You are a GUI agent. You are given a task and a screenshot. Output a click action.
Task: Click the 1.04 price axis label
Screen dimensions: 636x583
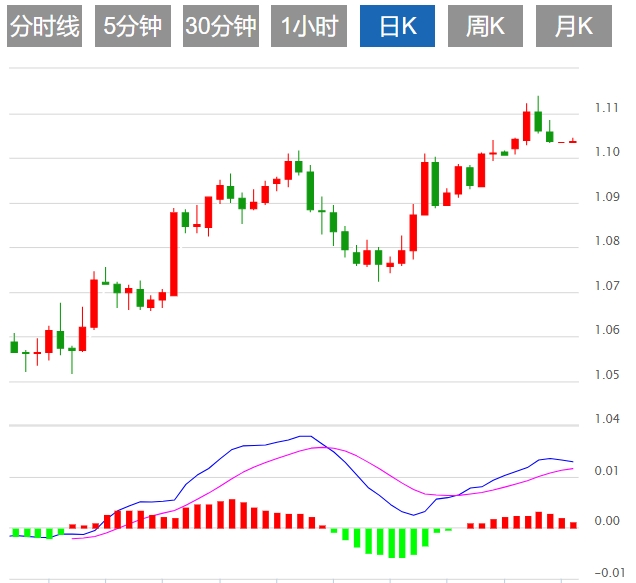607,420
